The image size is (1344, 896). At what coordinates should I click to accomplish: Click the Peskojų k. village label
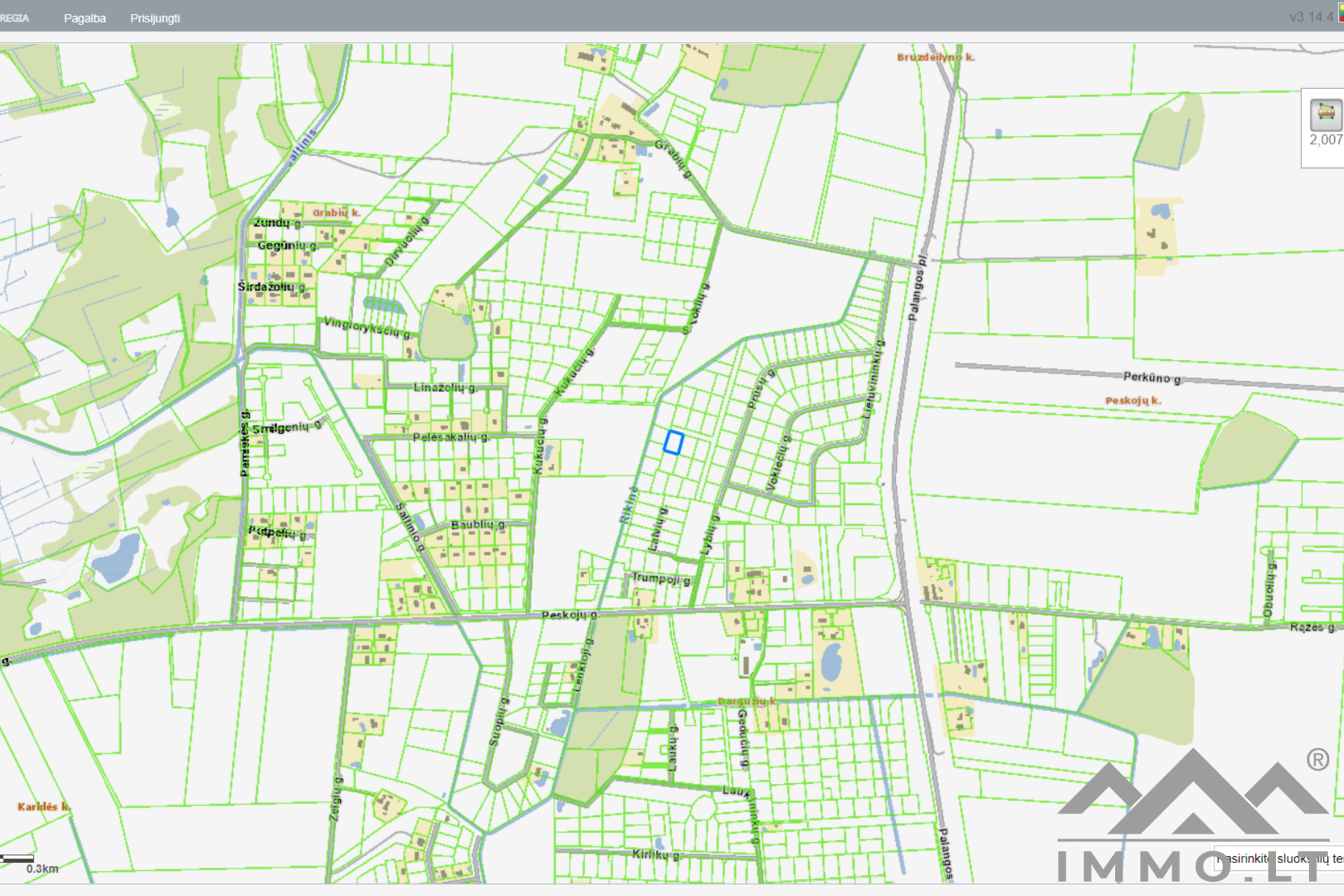[1133, 400]
